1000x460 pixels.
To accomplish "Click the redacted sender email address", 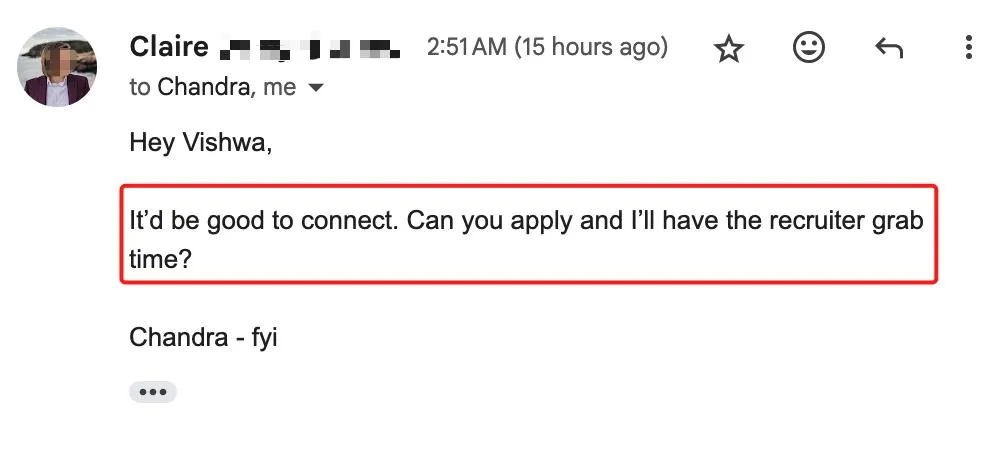I will click(310, 47).
